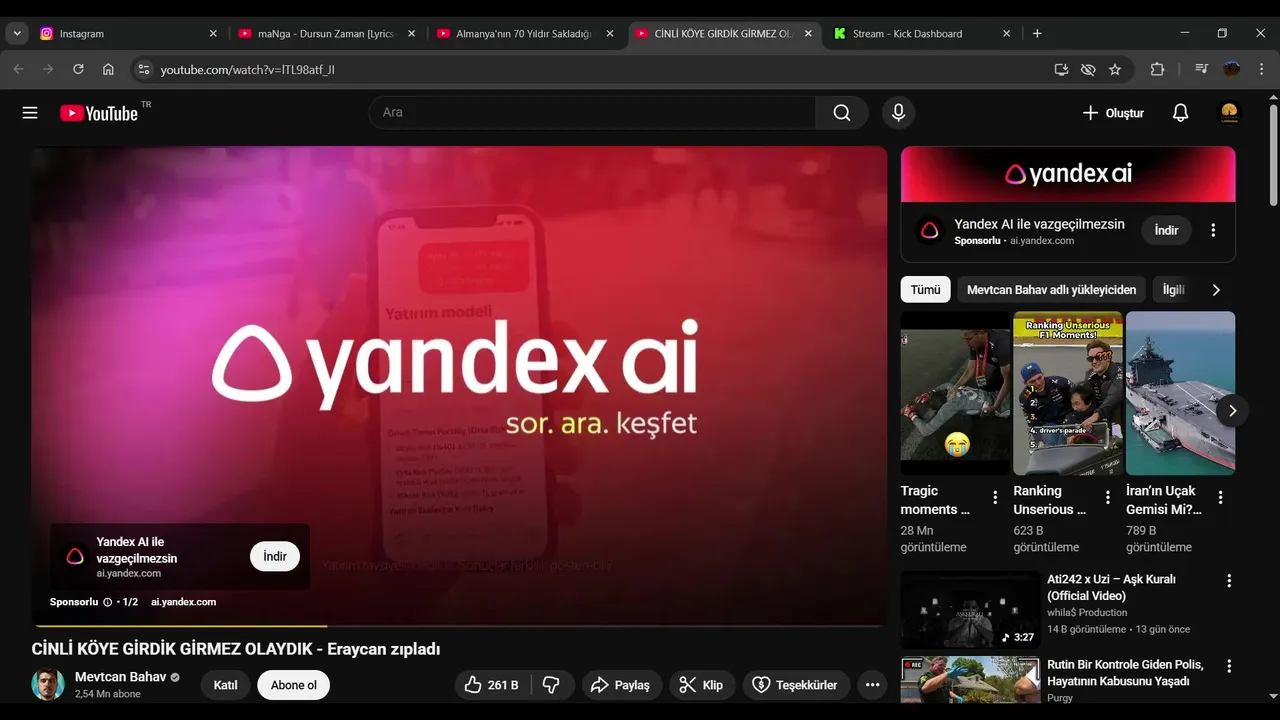This screenshot has width=1280, height=720.
Task: Open the account avatar menu
Action: pos(1230,113)
